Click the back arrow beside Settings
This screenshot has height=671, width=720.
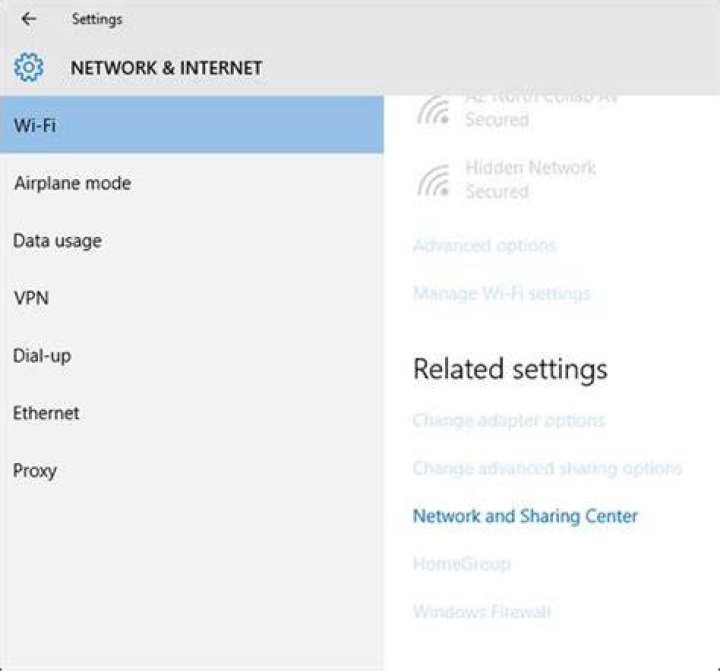tap(29, 19)
